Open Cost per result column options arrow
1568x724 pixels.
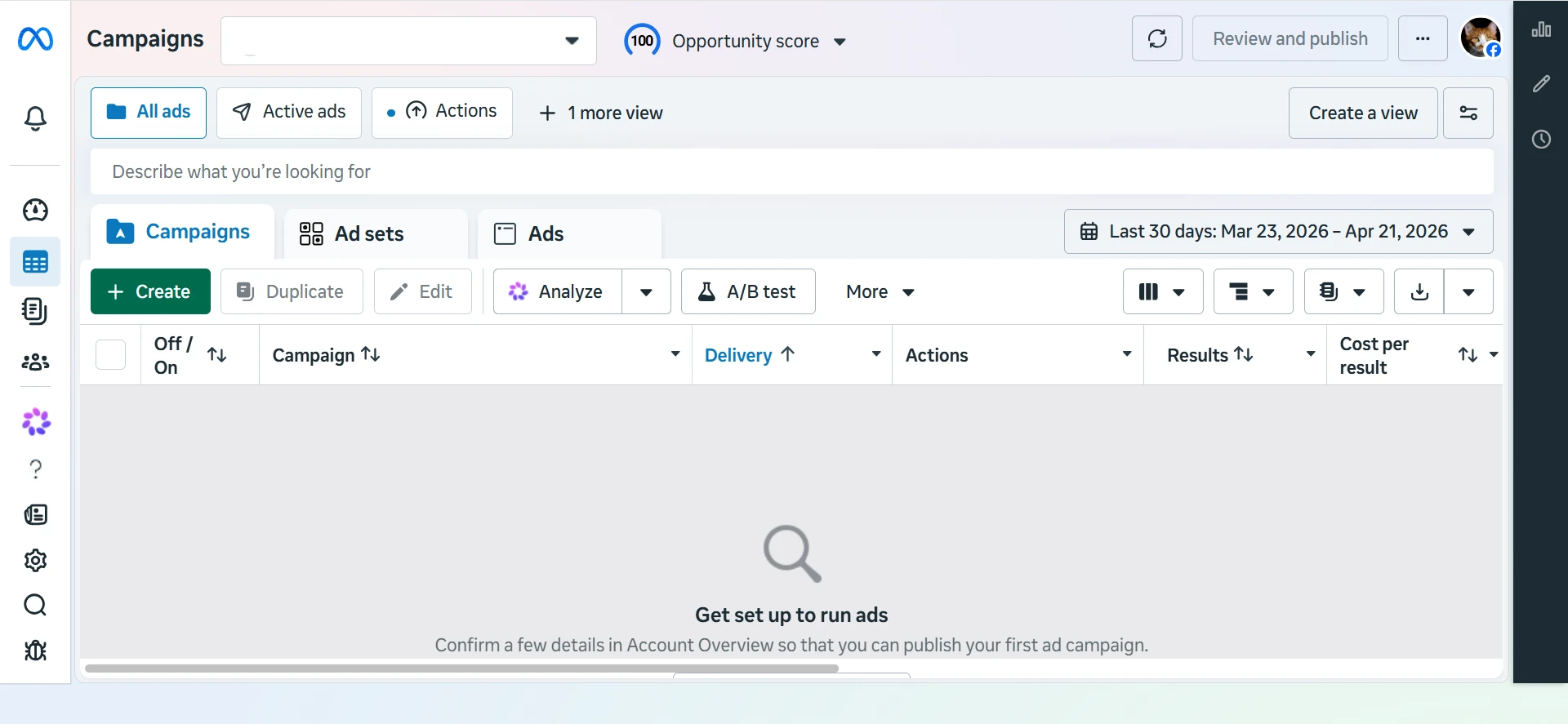[1494, 354]
